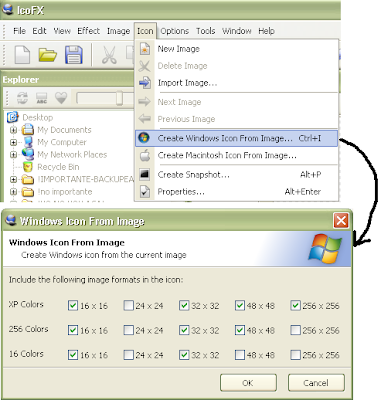Click the Explorer rename ABC icon
This screenshot has width=381, height=400.
click(42, 98)
